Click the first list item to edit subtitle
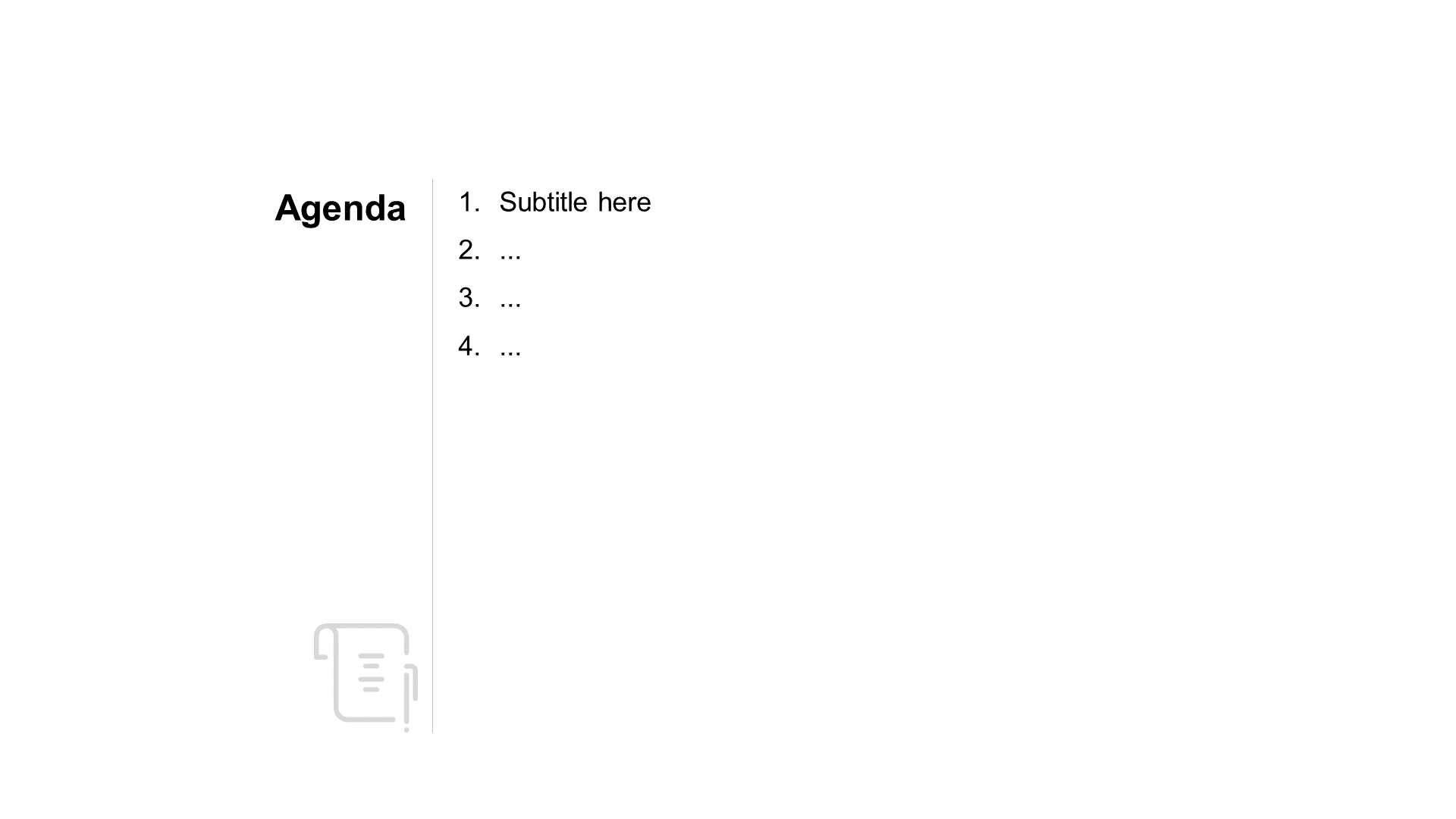 (575, 201)
